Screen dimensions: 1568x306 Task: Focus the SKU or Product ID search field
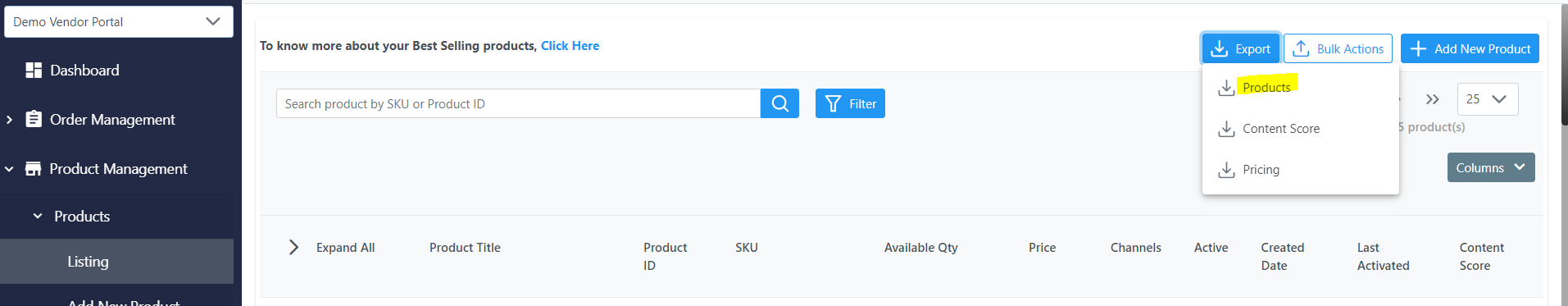click(x=518, y=103)
